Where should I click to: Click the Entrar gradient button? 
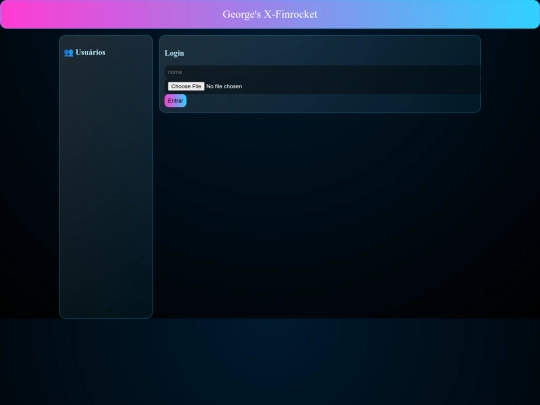click(175, 101)
